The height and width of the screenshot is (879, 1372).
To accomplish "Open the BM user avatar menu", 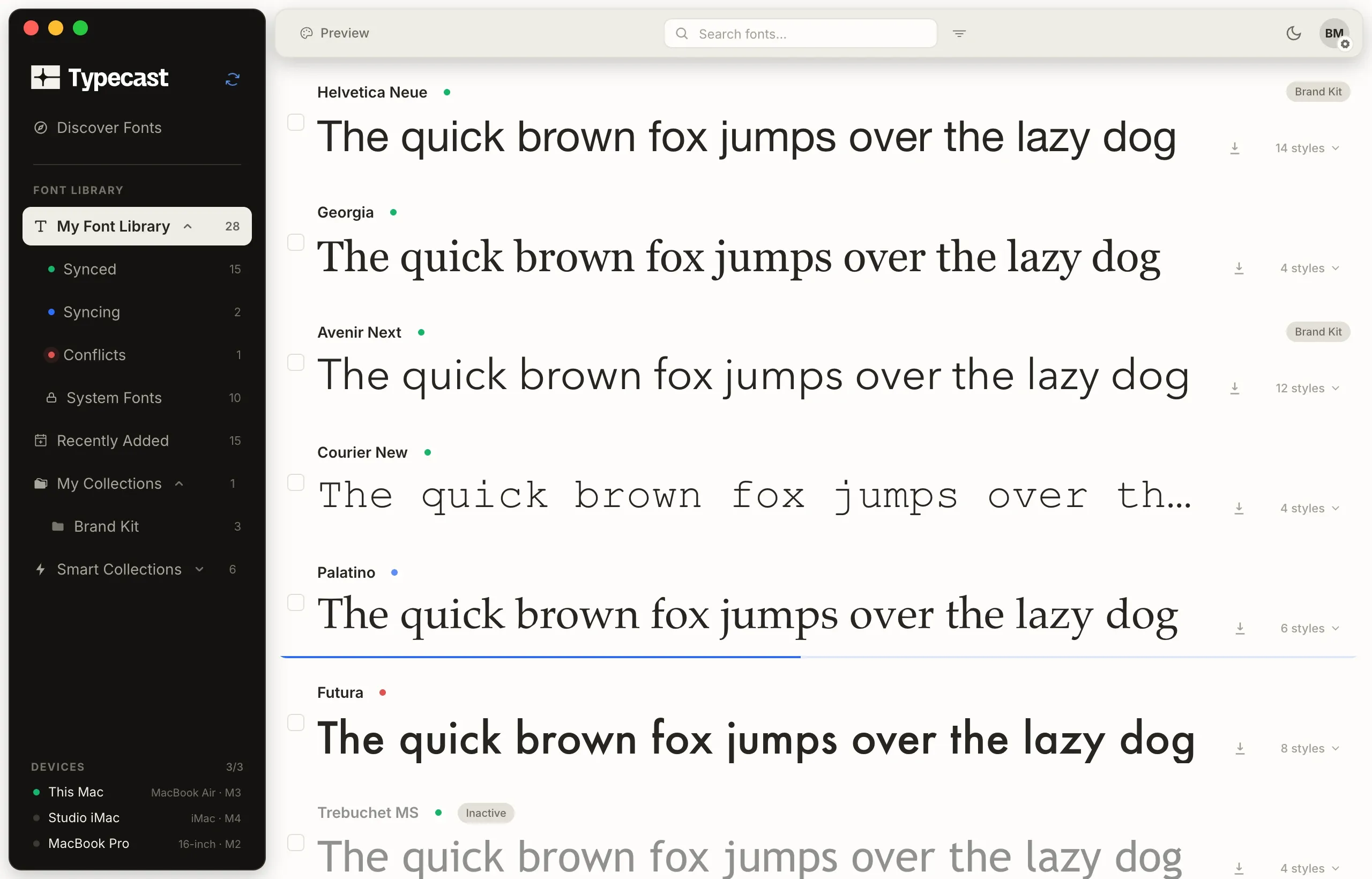I will click(1334, 33).
